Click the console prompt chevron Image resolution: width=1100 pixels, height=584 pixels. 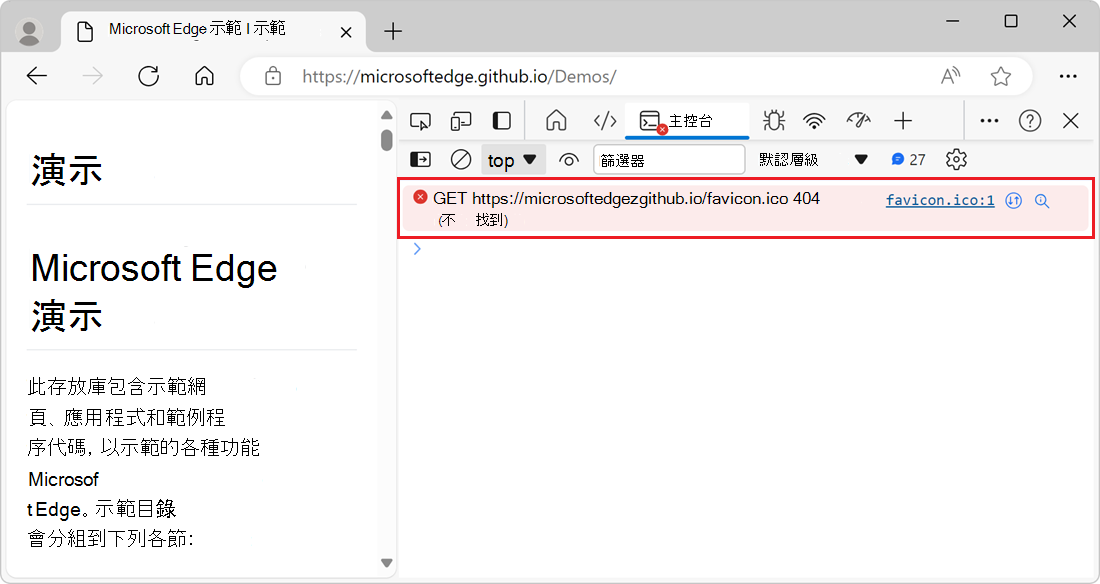pyautogui.click(x=417, y=248)
